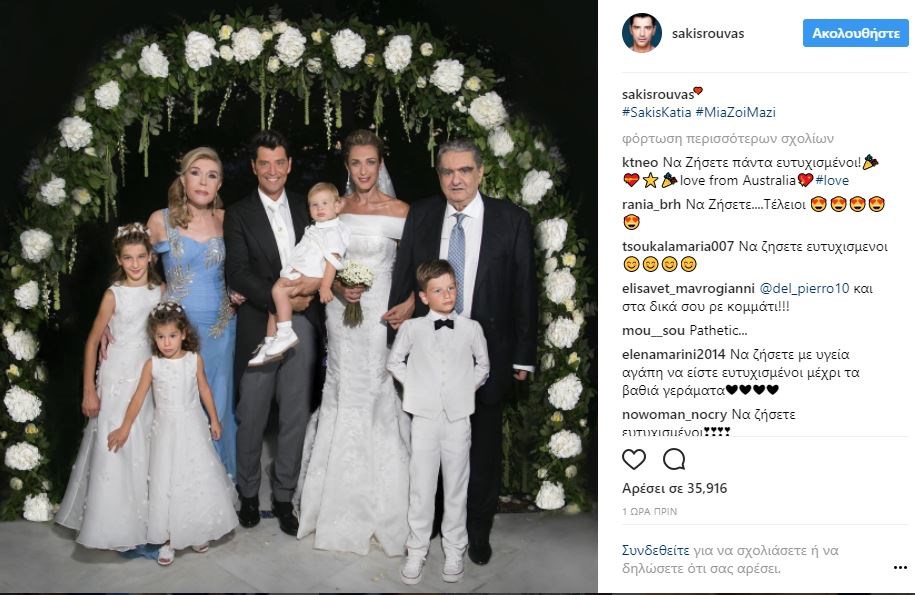The image size is (915, 595).
Task: Click the wedding photo image
Action: click(x=299, y=298)
